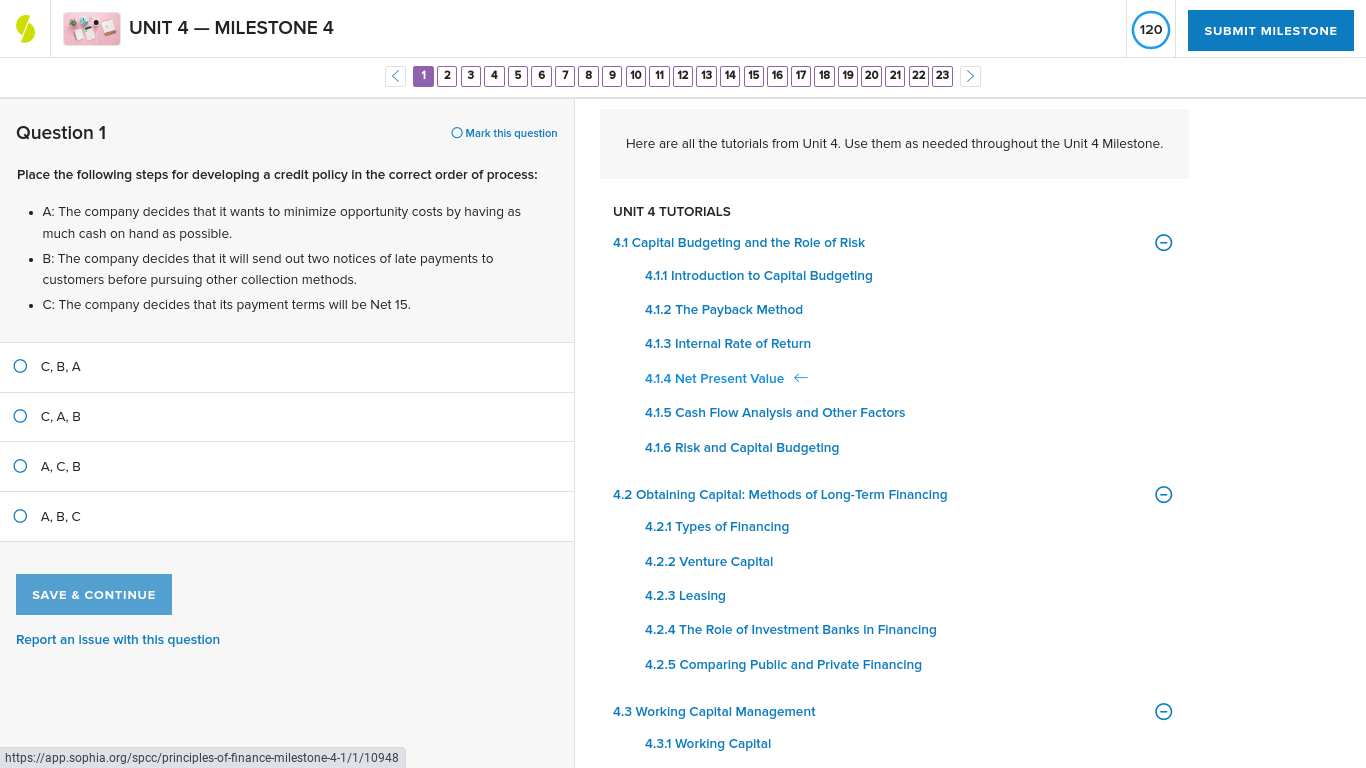This screenshot has height=768, width=1366.
Task: Collapse the 4.3 Working Capital Management section
Action: point(1163,711)
